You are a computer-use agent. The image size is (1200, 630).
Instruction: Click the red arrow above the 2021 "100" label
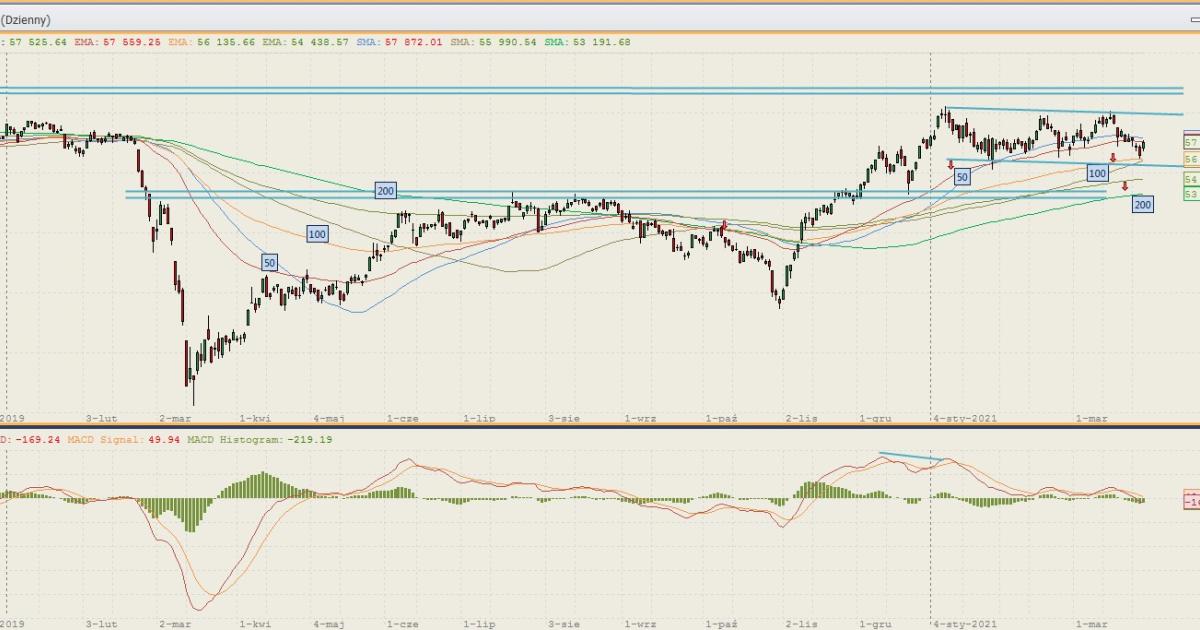tap(1113, 158)
